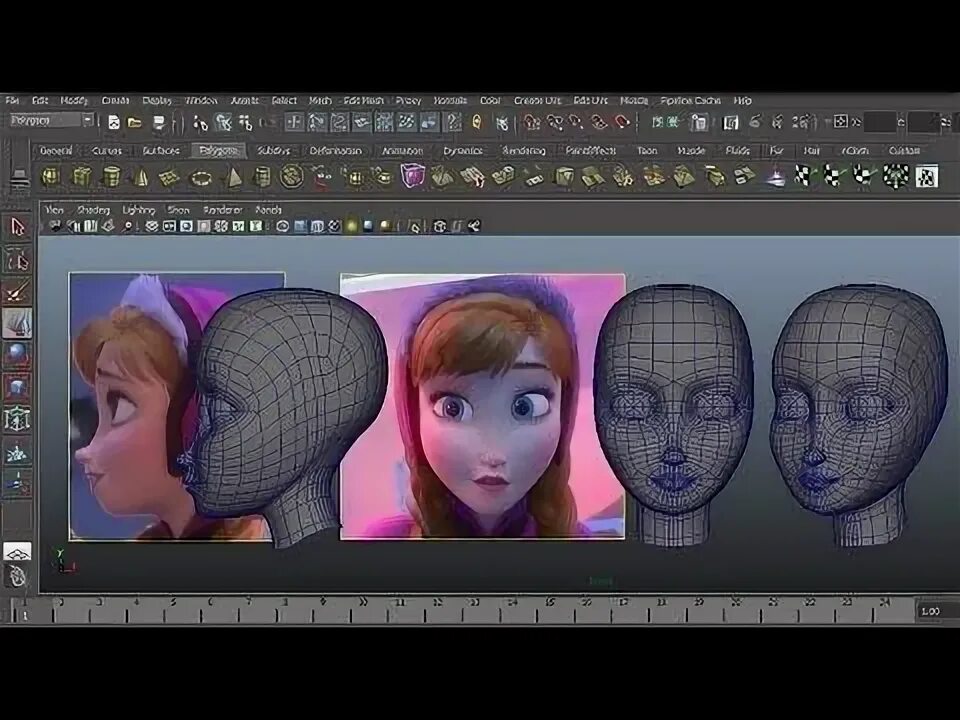960x720 pixels.
Task: Create a polygon pyramid from shelf
Action: (233, 177)
